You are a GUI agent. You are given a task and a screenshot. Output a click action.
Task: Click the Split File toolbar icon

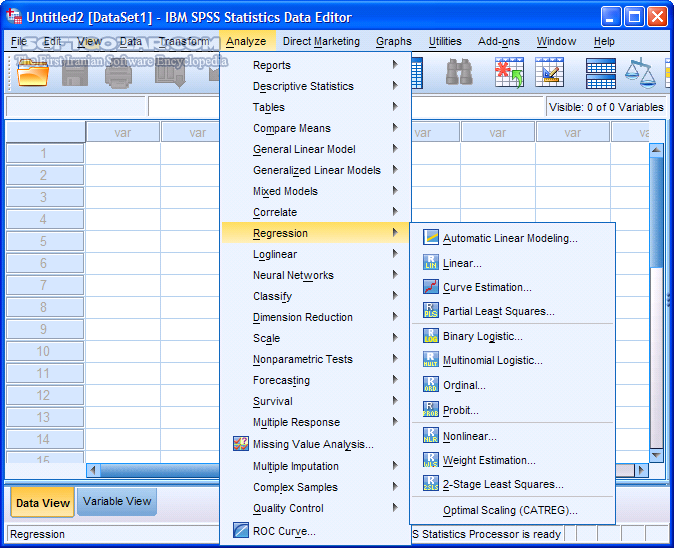(x=601, y=73)
